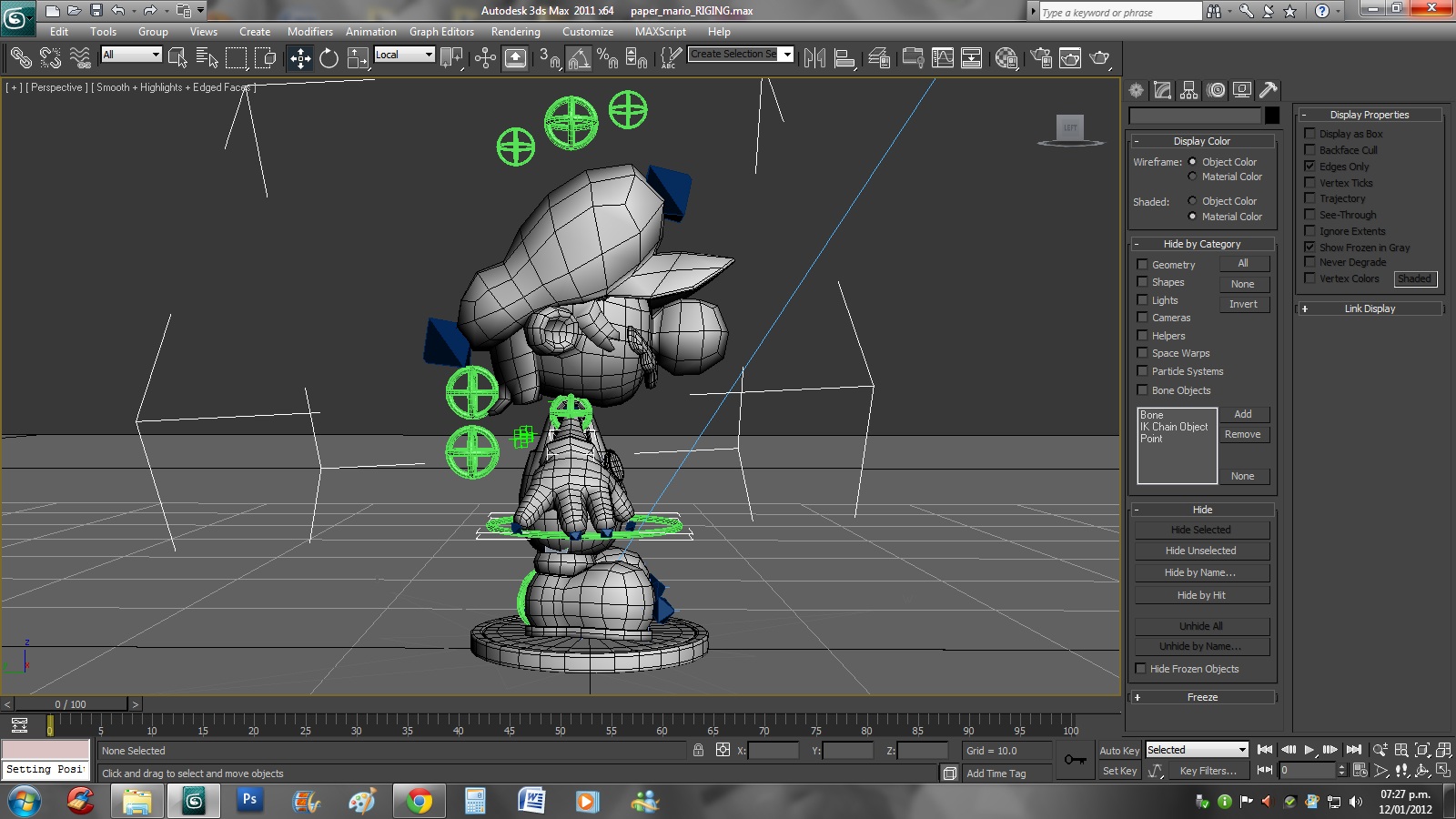Viewport: 1456px width, 819px height.
Task: Enable the Shapes hide category checkbox
Action: point(1142,282)
